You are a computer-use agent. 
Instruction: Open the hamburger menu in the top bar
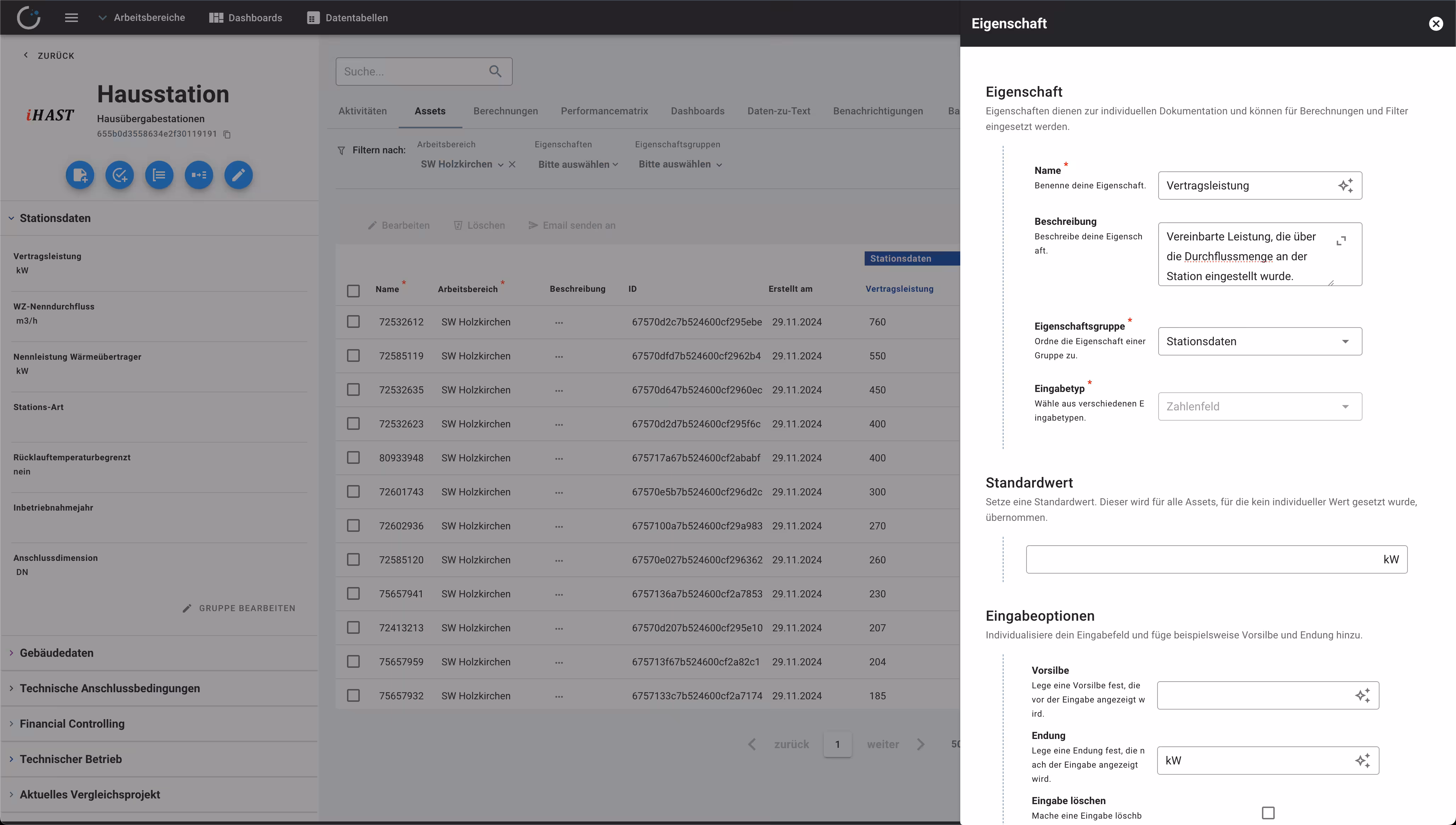pyautogui.click(x=72, y=18)
